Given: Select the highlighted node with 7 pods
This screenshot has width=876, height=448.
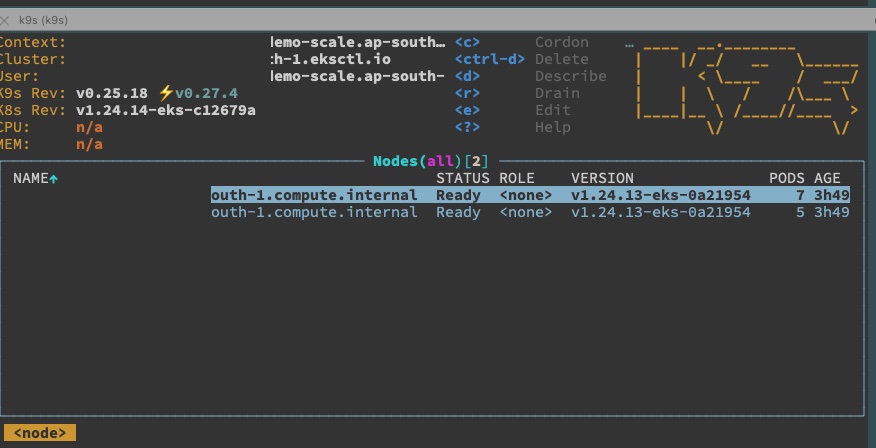Looking at the screenshot, I should pos(530,195).
